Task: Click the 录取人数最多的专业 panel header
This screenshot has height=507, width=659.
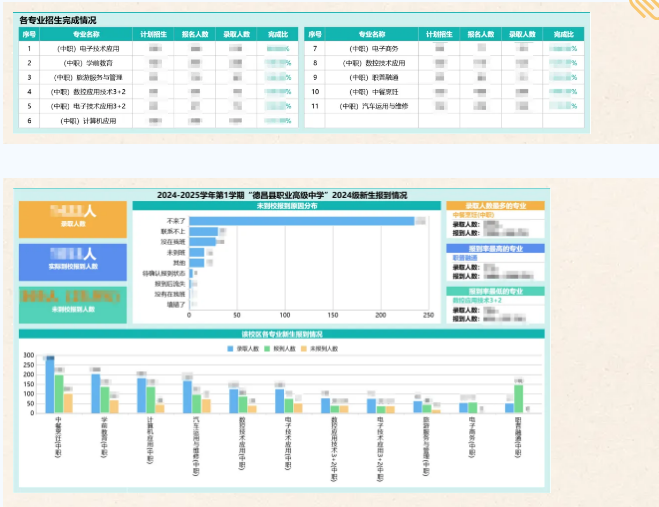Action: (x=494, y=205)
